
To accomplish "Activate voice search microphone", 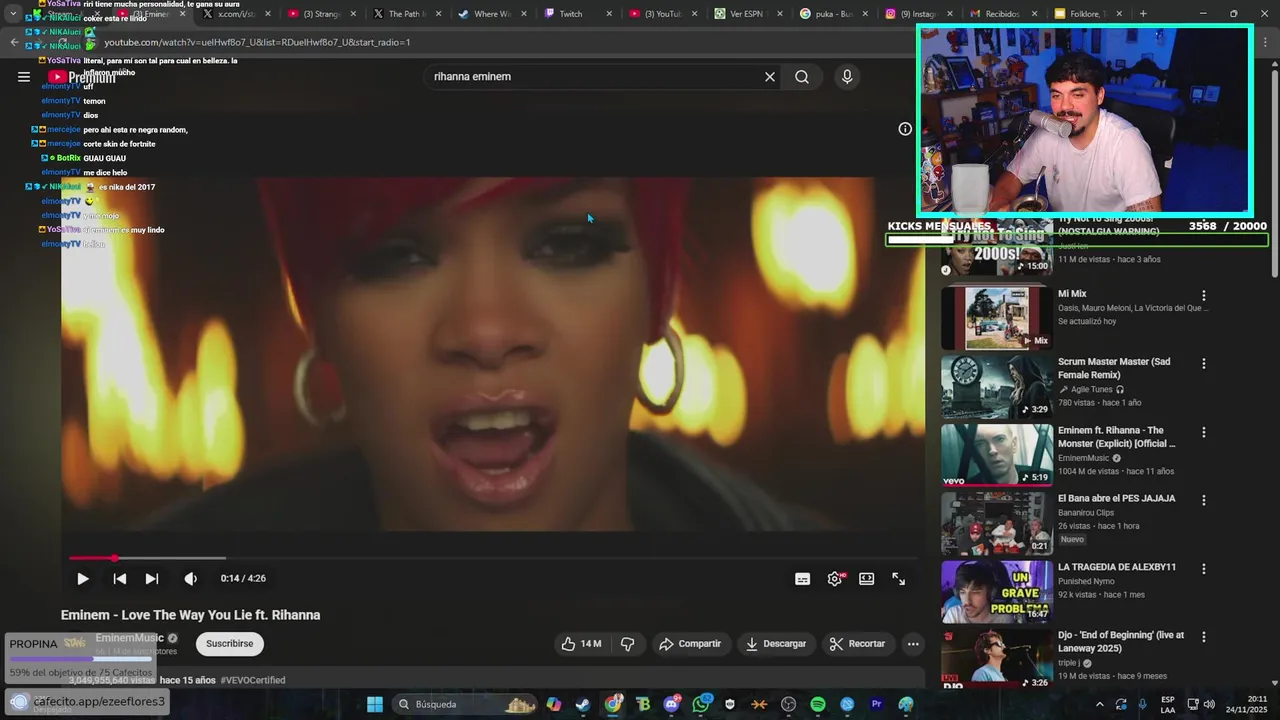I will pos(847,77).
